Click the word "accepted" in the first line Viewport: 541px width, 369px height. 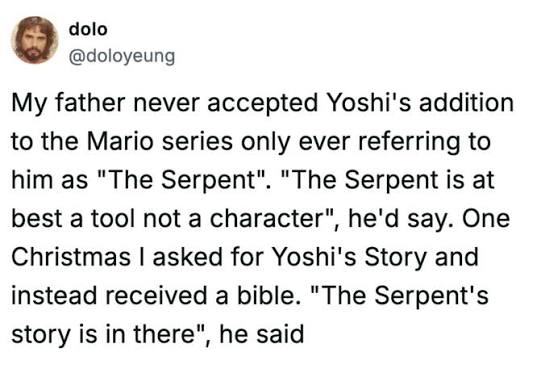pos(262,103)
